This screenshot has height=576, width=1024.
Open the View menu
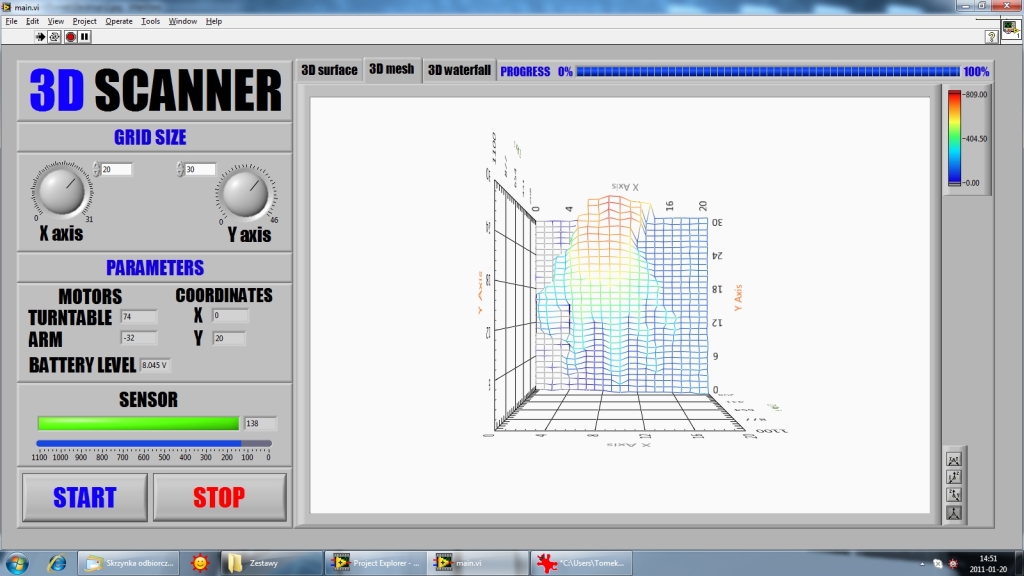click(56, 21)
